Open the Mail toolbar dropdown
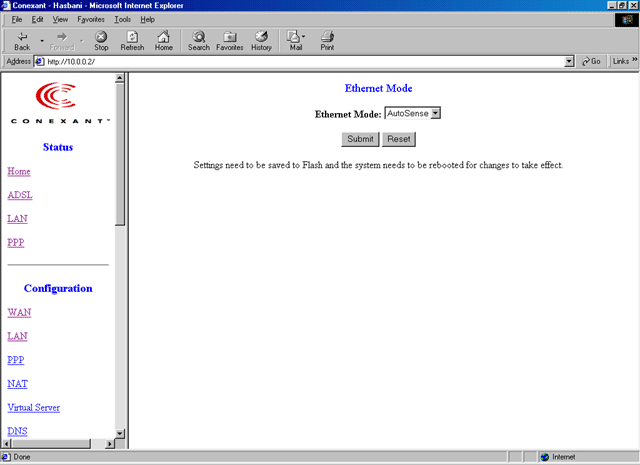The width and height of the screenshot is (640, 465). click(295, 40)
